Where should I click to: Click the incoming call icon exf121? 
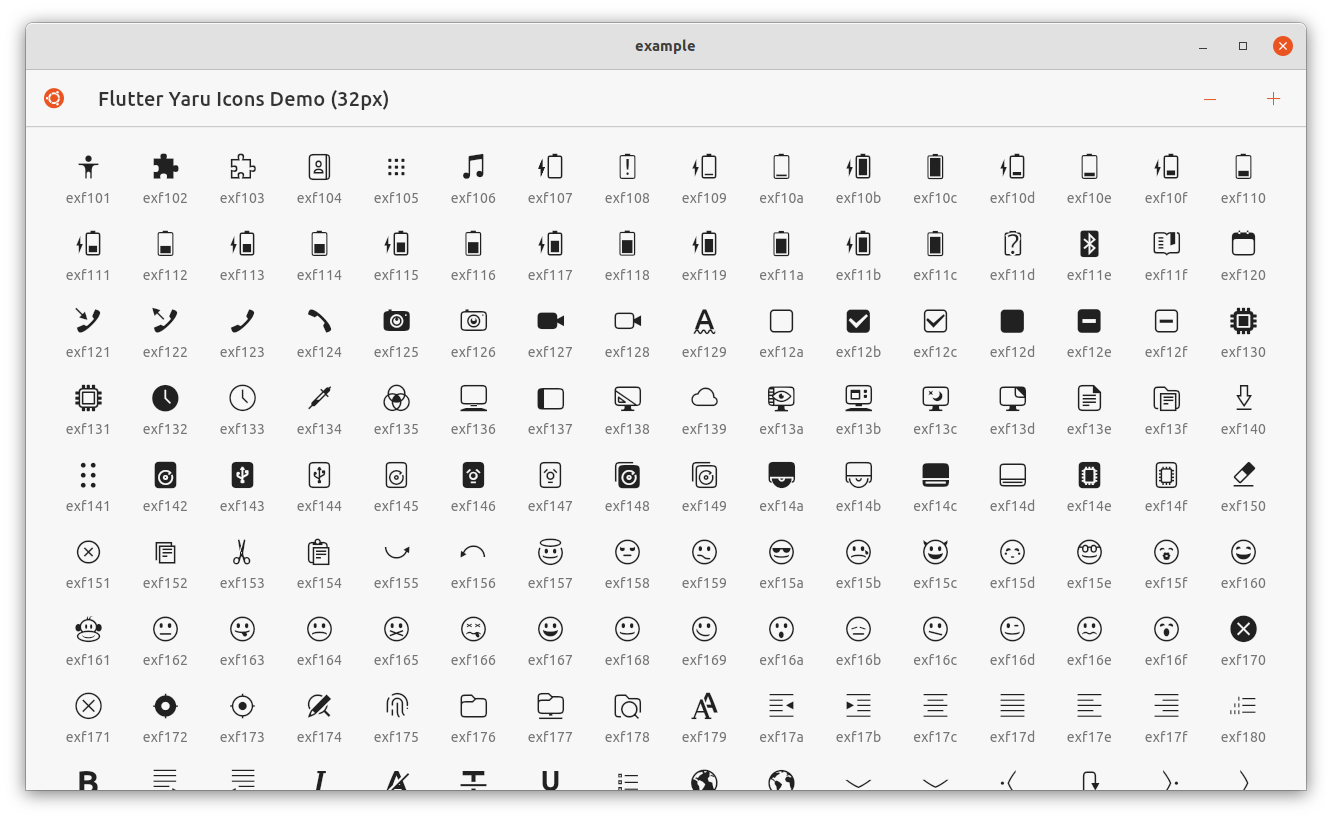tap(88, 320)
